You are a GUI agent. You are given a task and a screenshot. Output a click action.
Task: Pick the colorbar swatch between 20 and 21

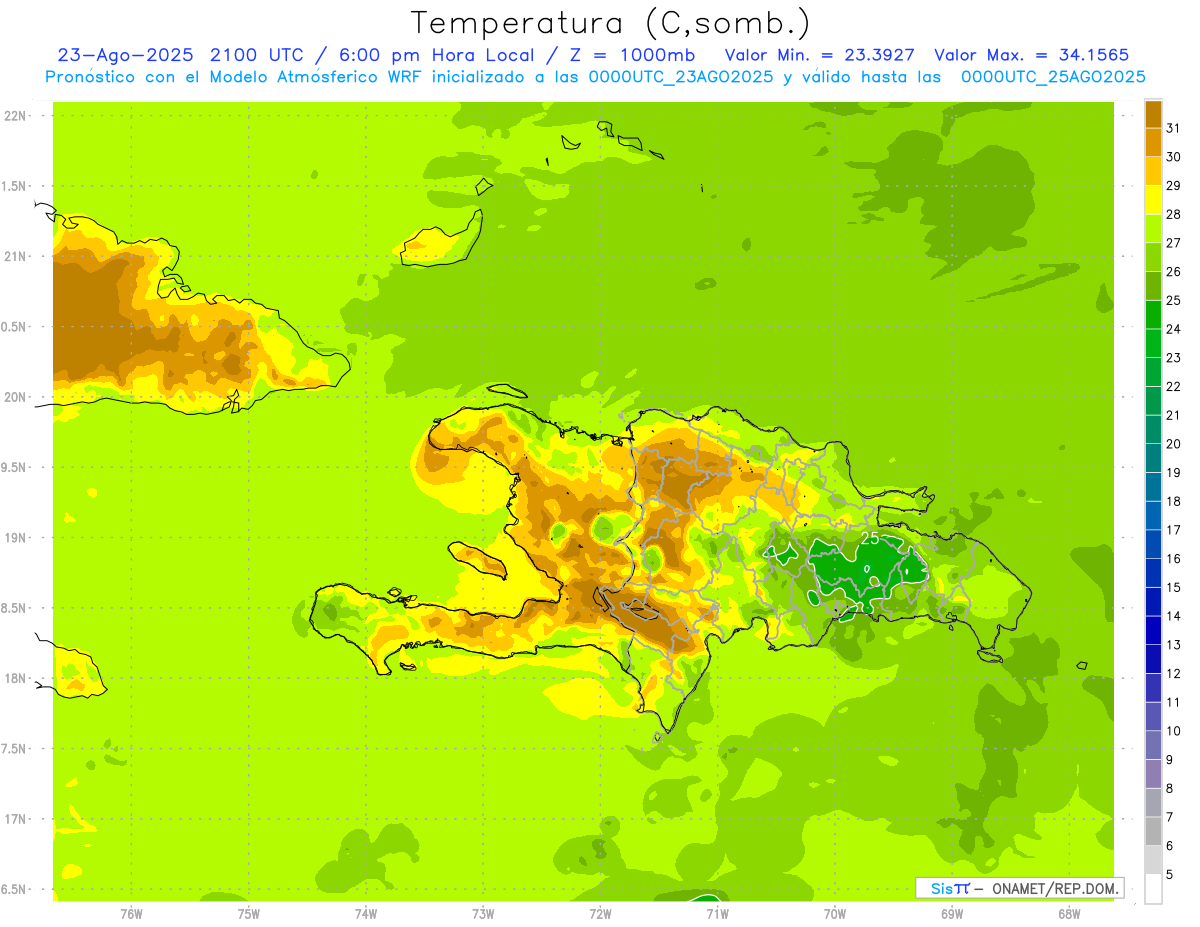[x=1153, y=430]
